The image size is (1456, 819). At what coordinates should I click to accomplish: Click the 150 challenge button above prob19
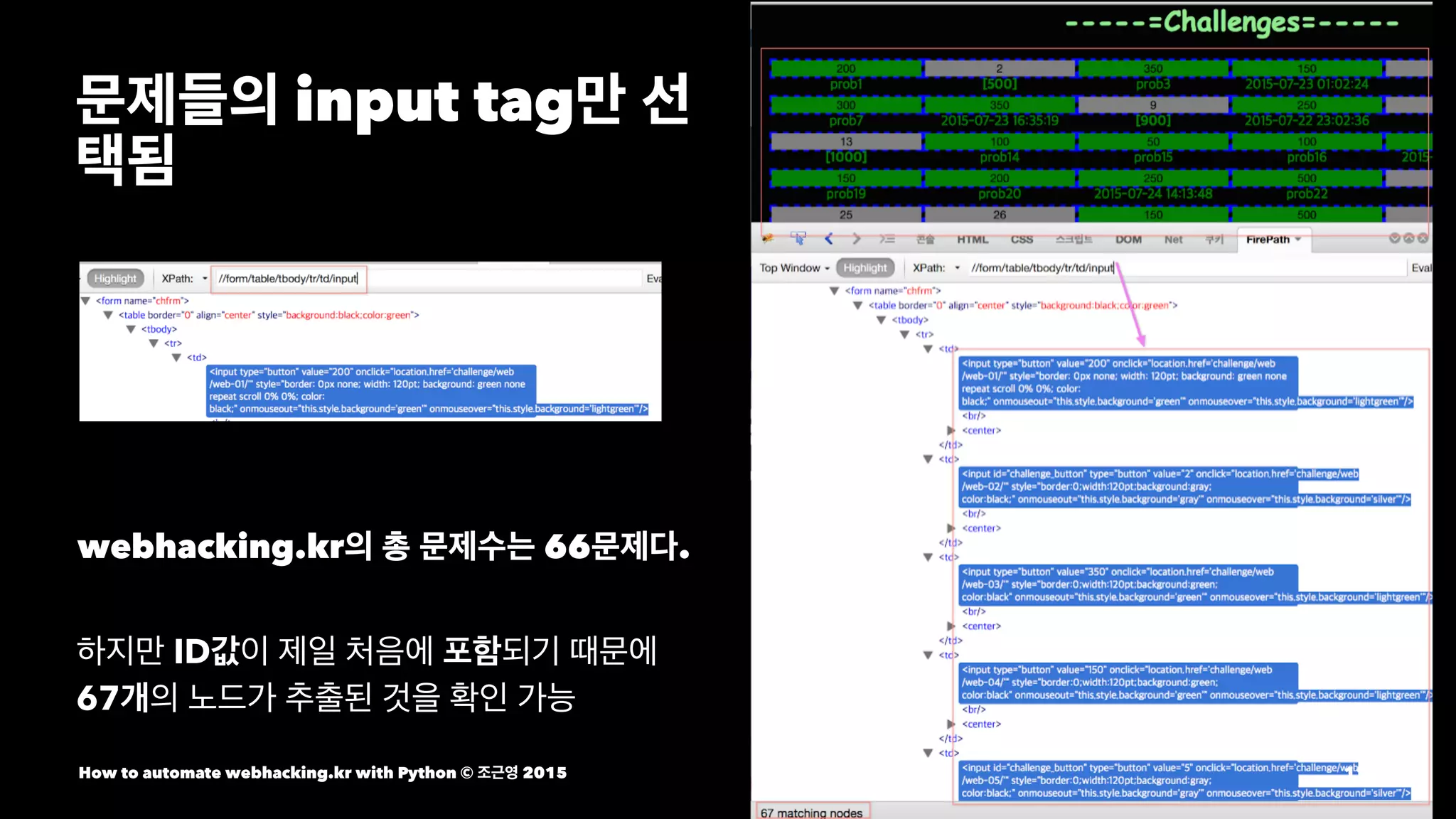click(846, 178)
